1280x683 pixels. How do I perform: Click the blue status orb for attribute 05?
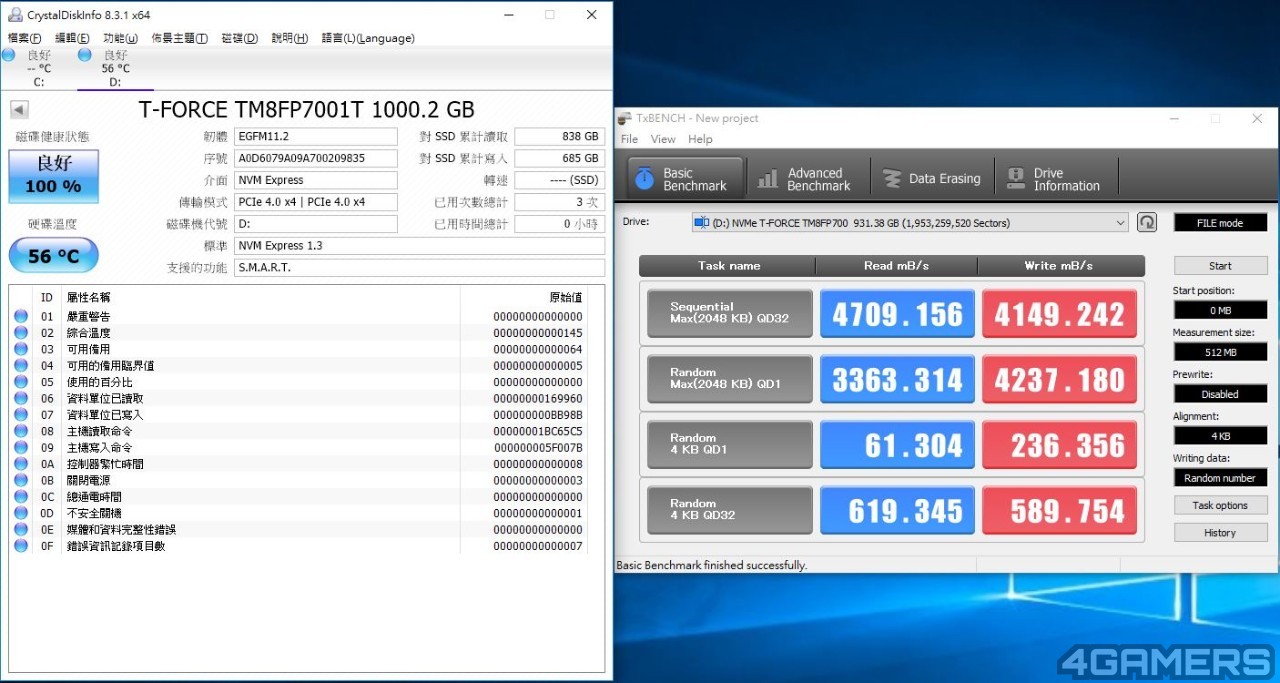21,382
